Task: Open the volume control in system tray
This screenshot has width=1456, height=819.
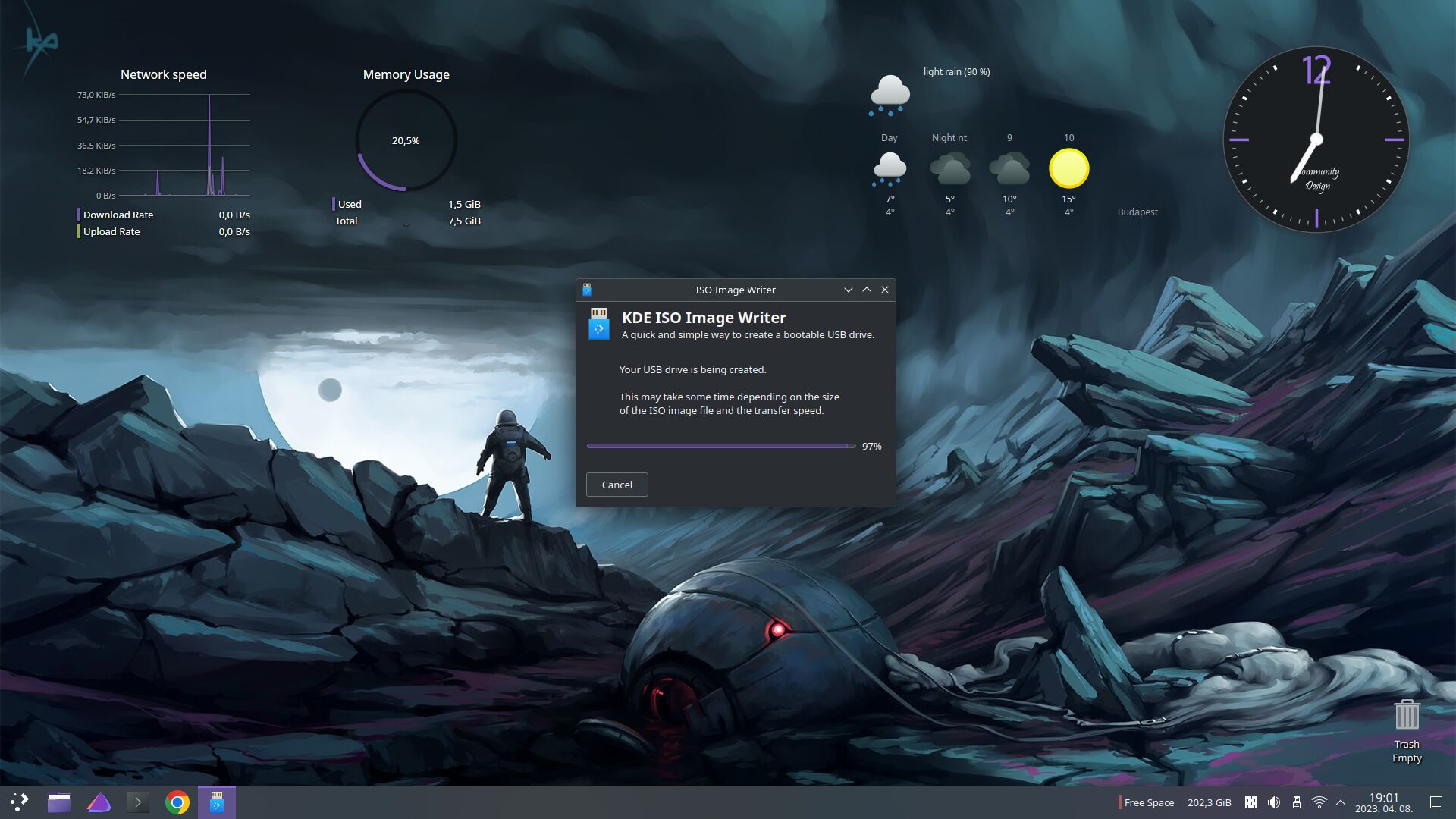Action: pos(1274,802)
